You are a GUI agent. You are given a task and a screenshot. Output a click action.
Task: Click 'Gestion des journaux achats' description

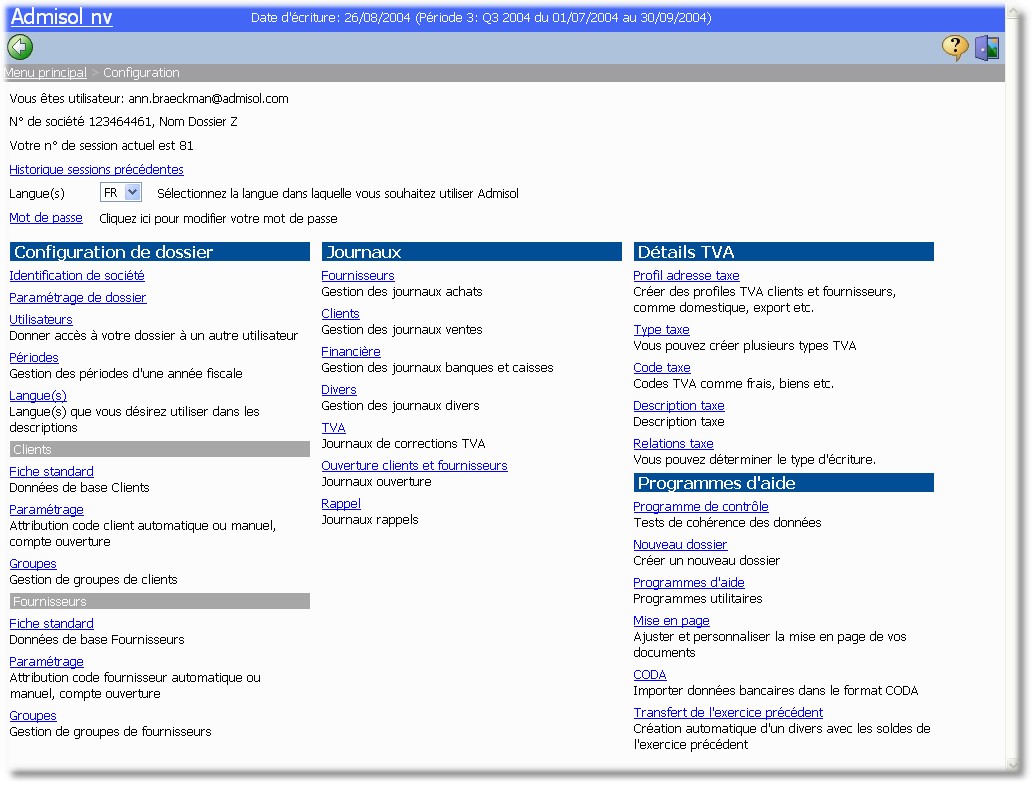pos(402,291)
